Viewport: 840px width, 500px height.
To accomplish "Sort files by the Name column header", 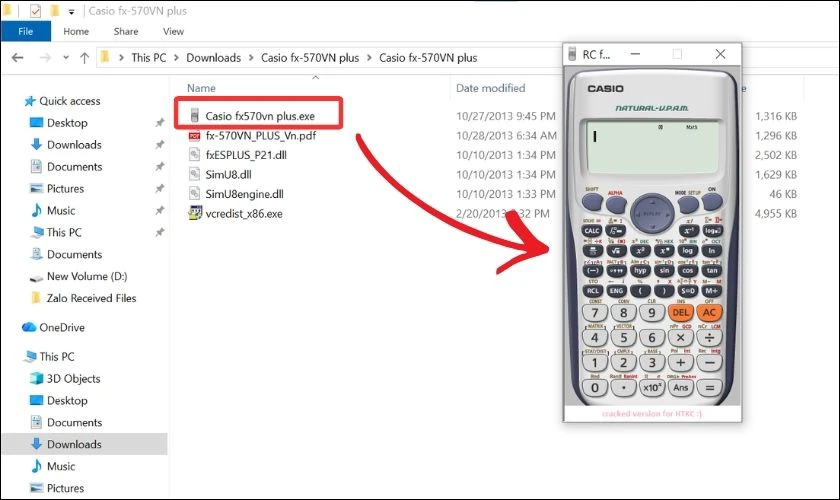I will (201, 88).
